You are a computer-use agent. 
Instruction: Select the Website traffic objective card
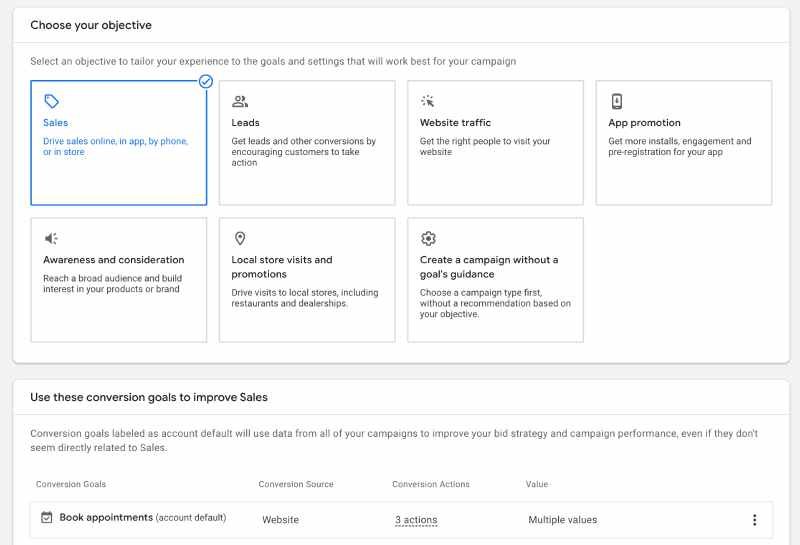(495, 143)
